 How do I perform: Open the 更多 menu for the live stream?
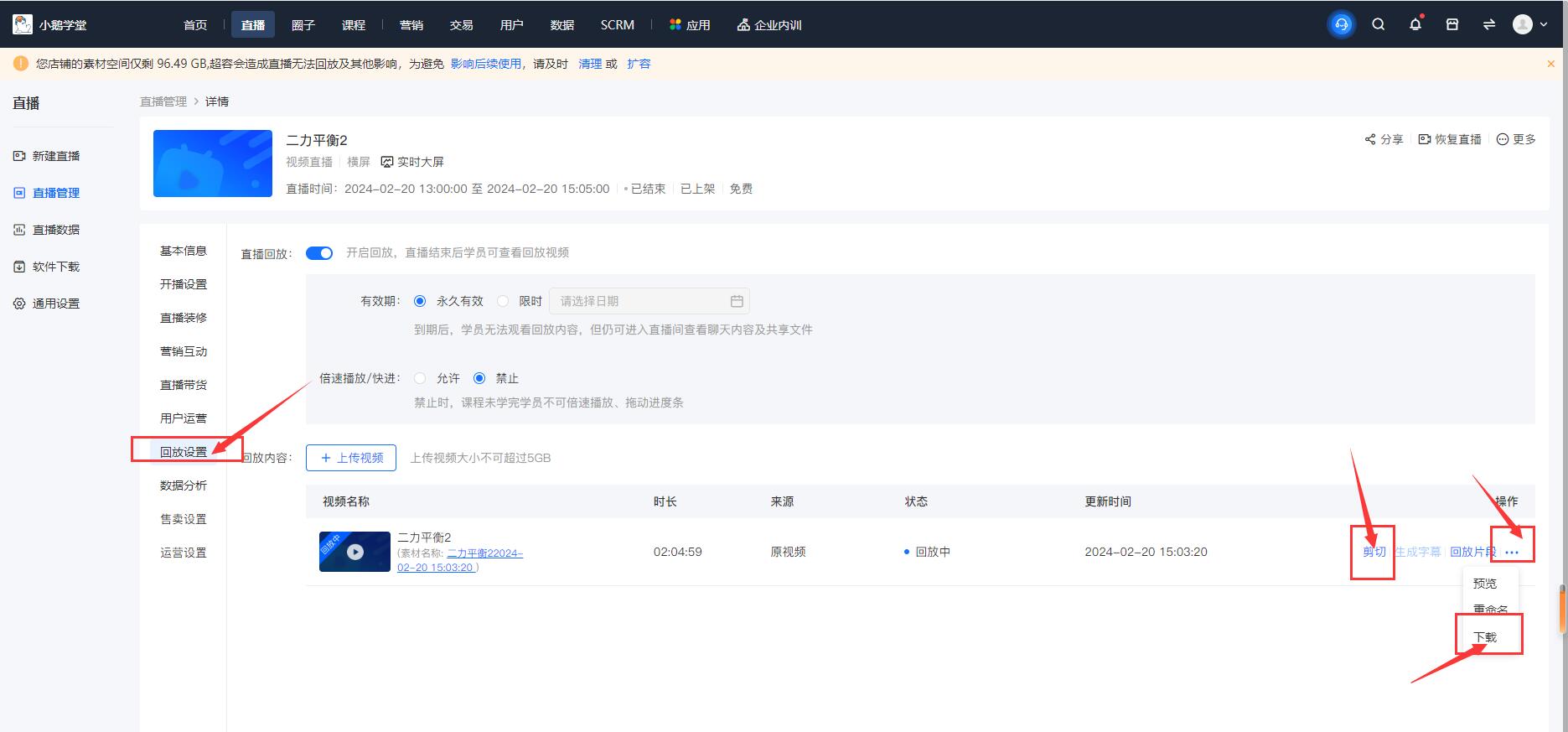click(1516, 139)
